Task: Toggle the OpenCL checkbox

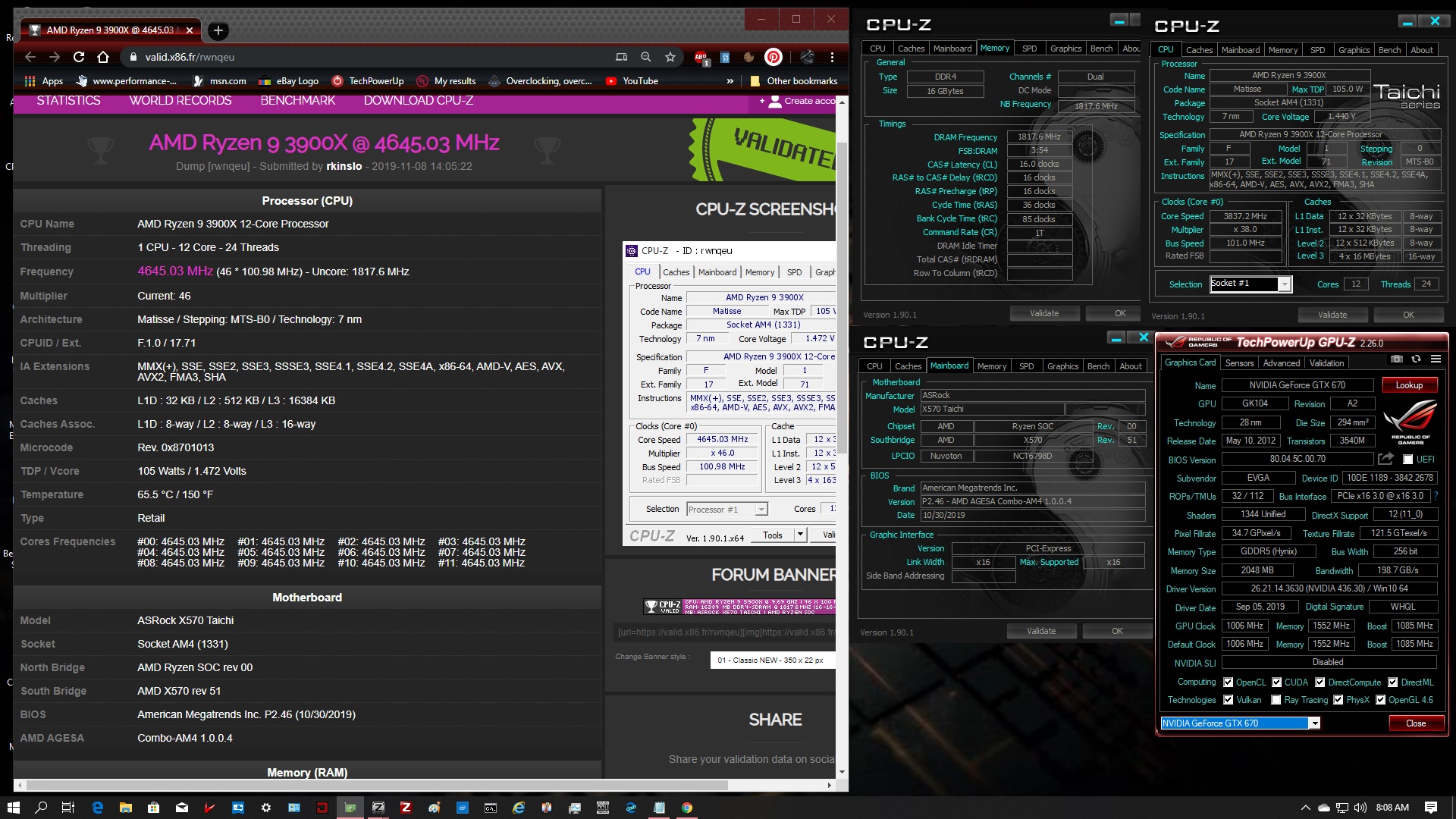Action: pyautogui.click(x=1228, y=682)
